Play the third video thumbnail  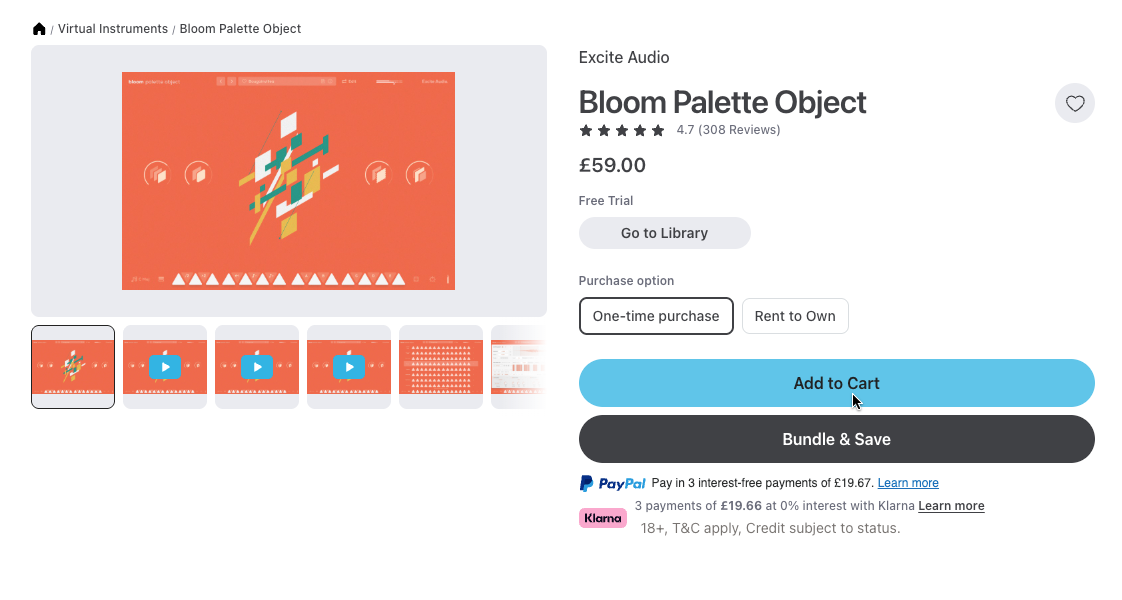tap(349, 367)
